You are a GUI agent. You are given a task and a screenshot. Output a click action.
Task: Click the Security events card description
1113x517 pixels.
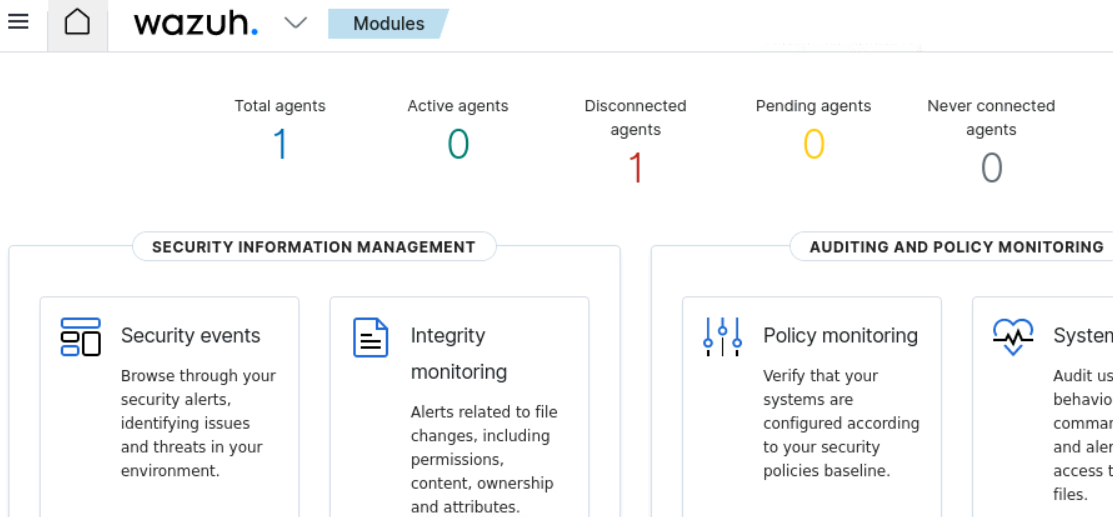click(x=198, y=423)
